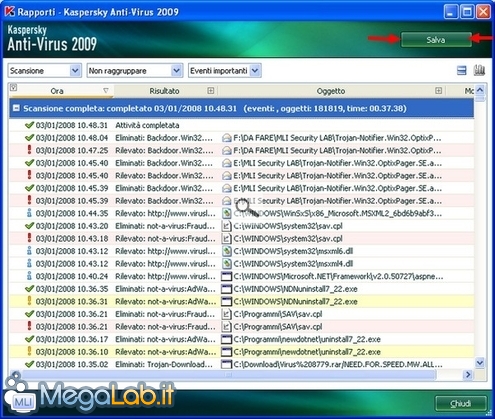The height and width of the screenshot is (419, 495).
Task: Click the green checkmark on Attività completata row
Action: pyautogui.click(x=29, y=125)
